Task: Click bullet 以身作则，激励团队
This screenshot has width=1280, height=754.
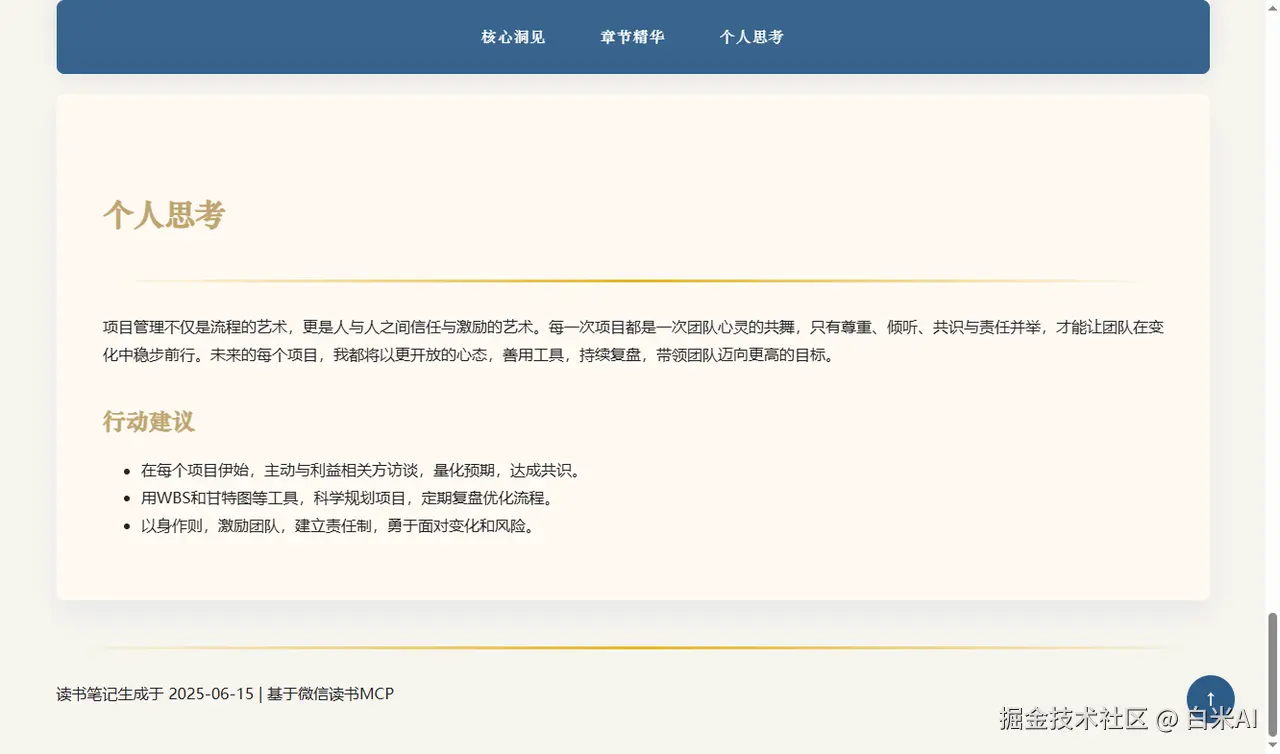Action: click(339, 526)
